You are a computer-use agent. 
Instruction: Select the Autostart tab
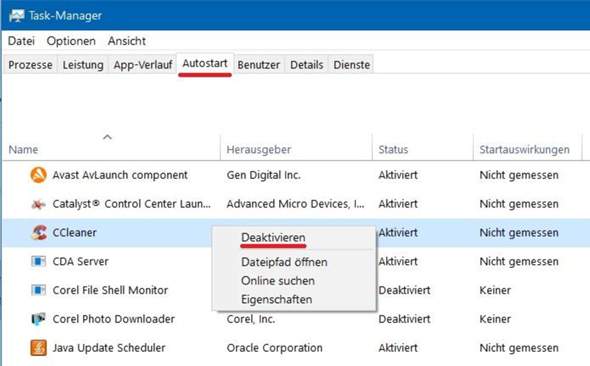point(205,64)
